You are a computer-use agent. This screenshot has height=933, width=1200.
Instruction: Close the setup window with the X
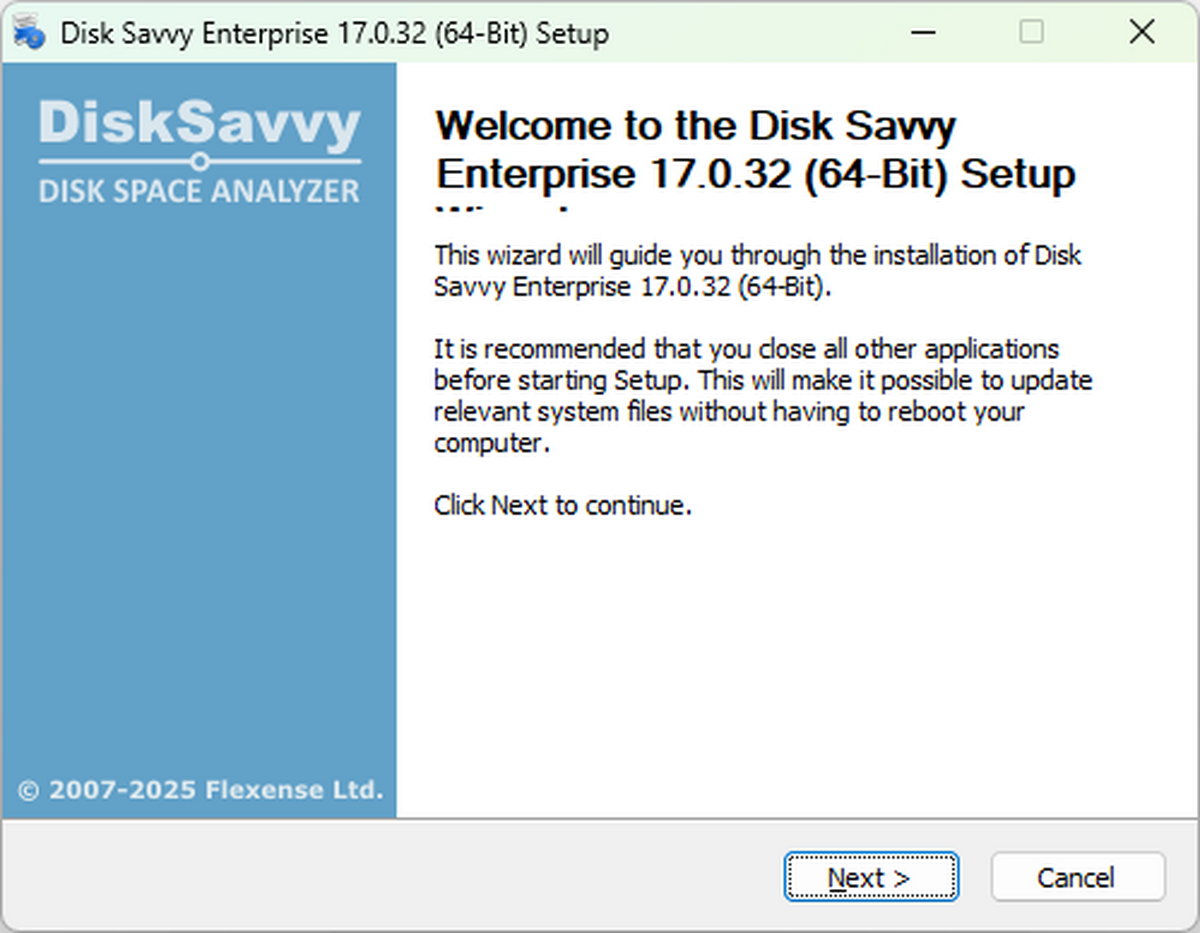click(x=1141, y=32)
